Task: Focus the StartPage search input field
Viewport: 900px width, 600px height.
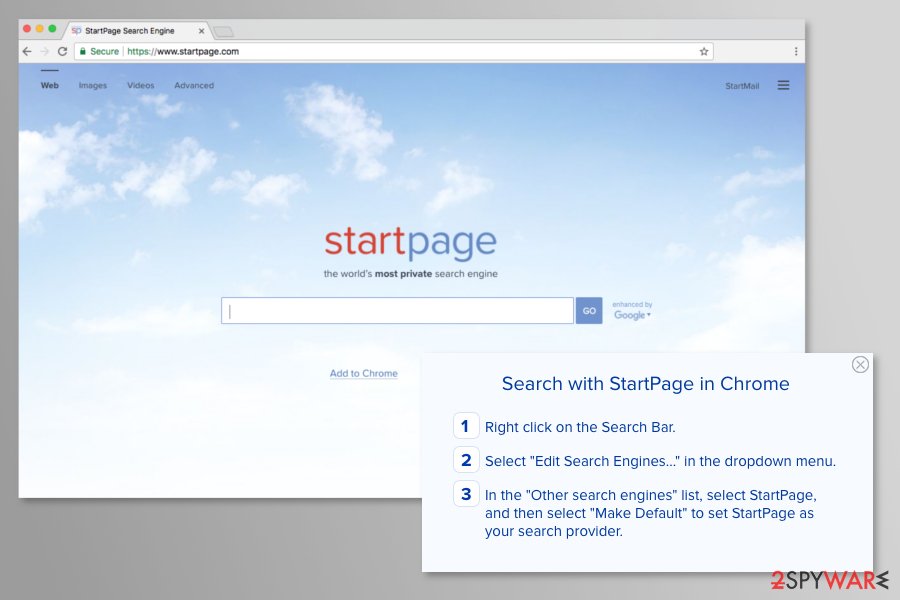Action: point(398,311)
